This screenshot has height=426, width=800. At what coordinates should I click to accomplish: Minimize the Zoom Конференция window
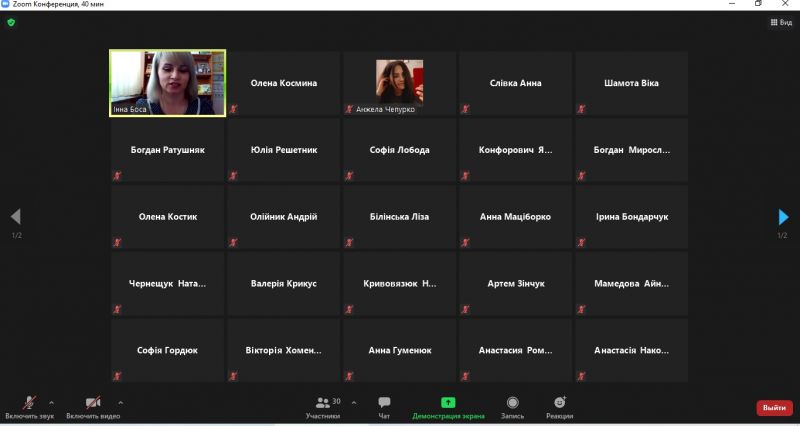pyautogui.click(x=733, y=4)
